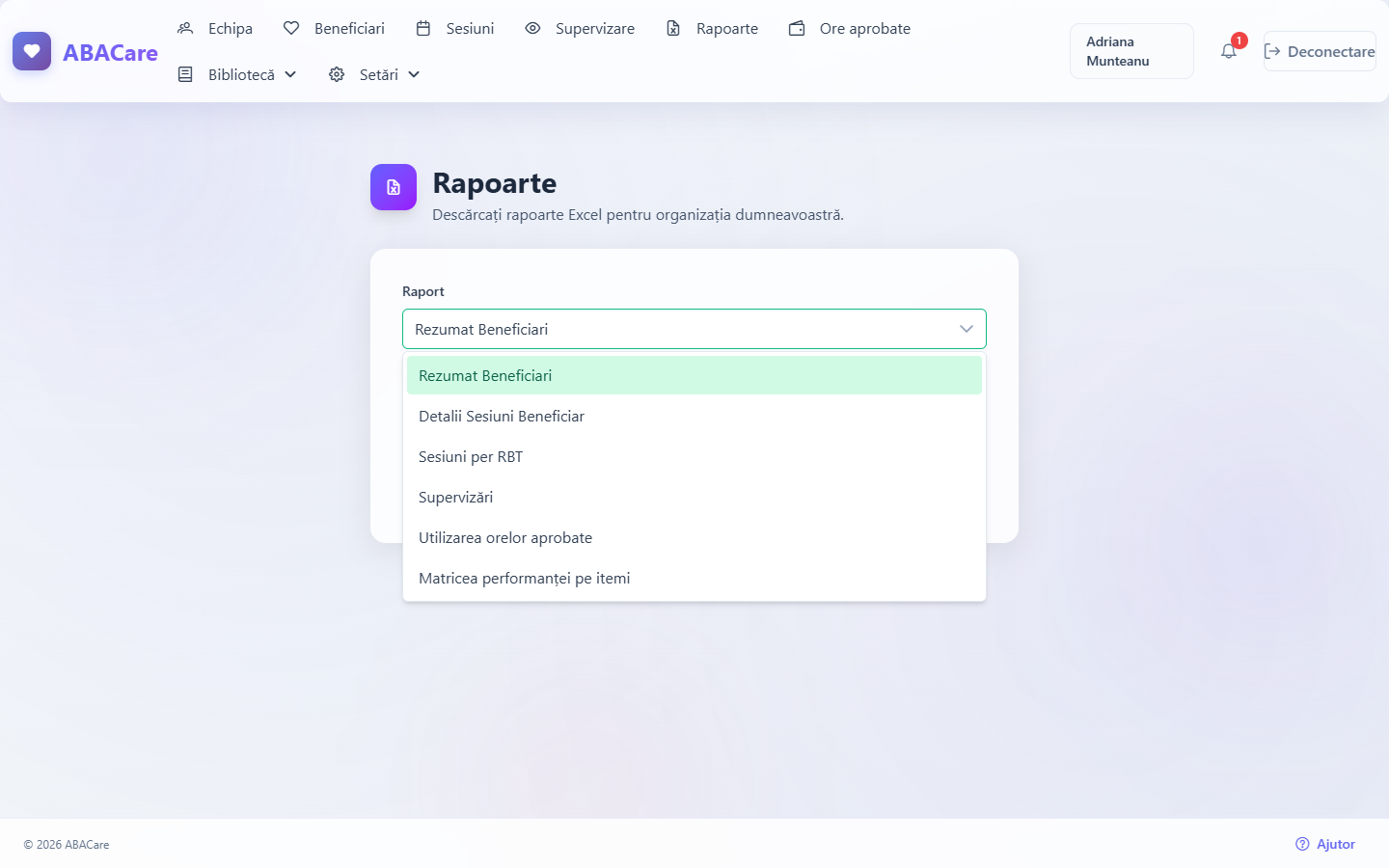Image resolution: width=1389 pixels, height=868 pixels.
Task: Navigate to Rapoarte menu label
Action: [727, 28]
